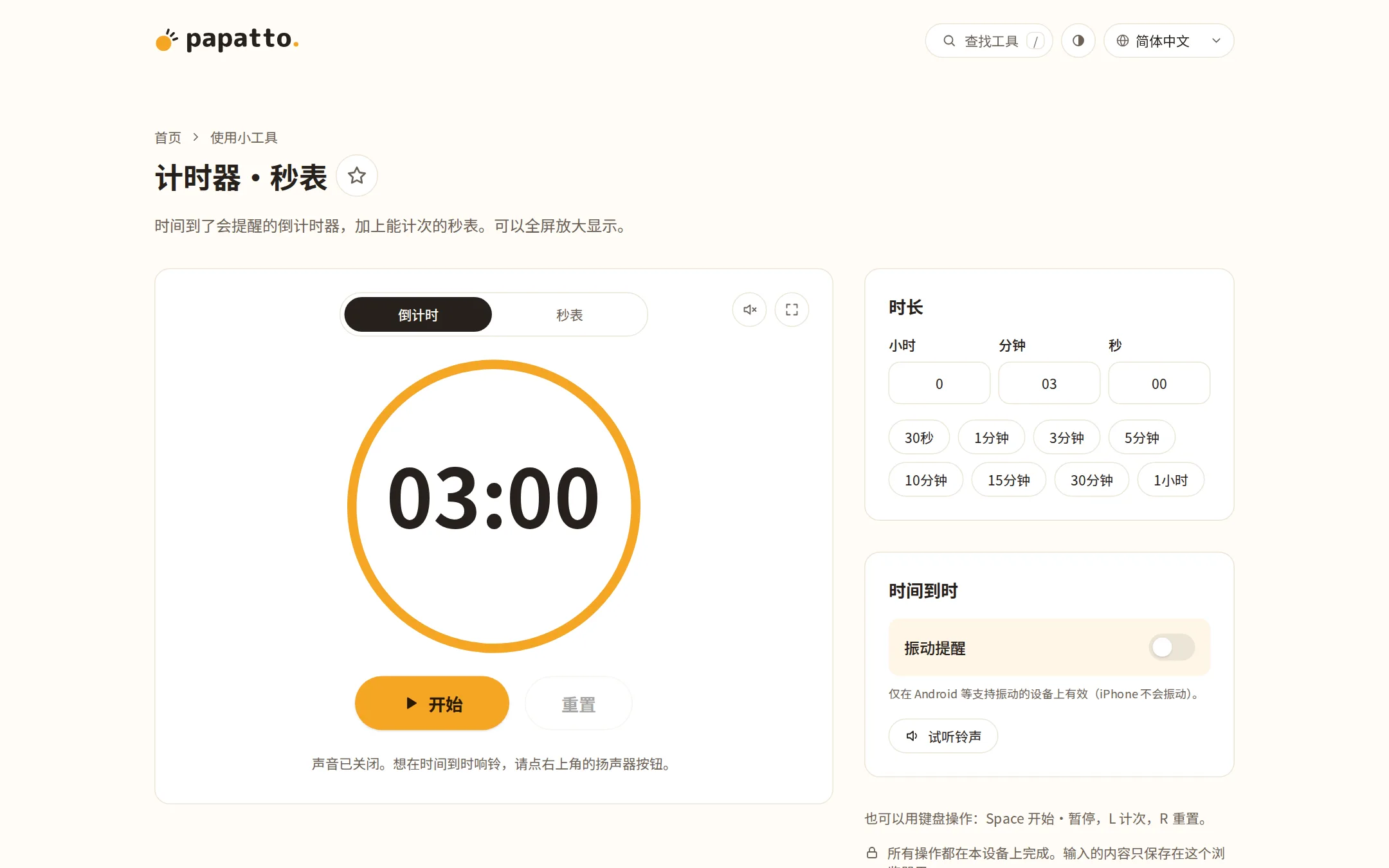Open 使用小工具 breadcrumb link
The height and width of the screenshot is (868, 1389).
coord(244,138)
